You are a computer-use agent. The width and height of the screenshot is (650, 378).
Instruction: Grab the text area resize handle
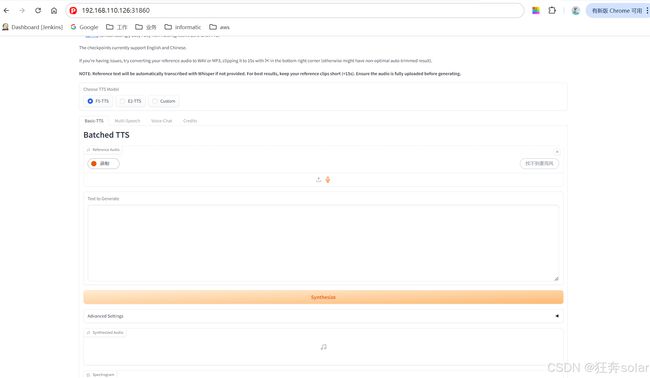click(x=556, y=279)
